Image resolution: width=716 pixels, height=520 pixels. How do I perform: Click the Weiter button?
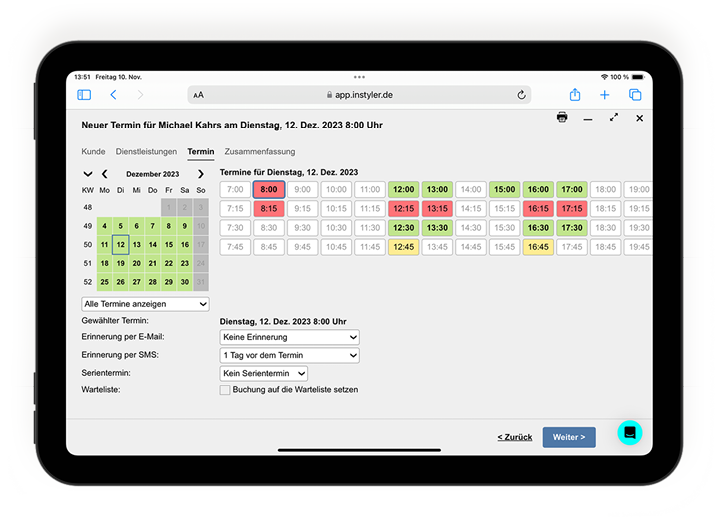[569, 437]
